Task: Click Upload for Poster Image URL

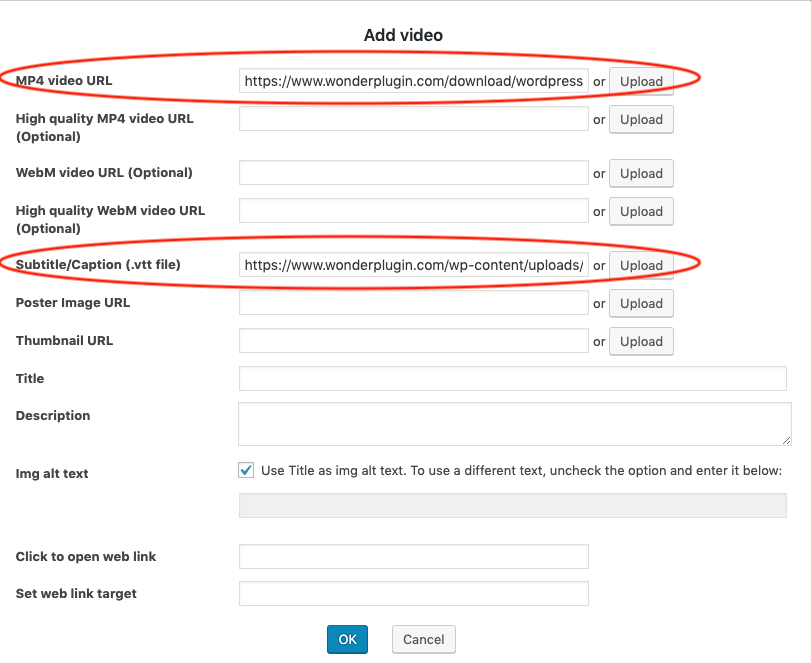Action: (641, 303)
